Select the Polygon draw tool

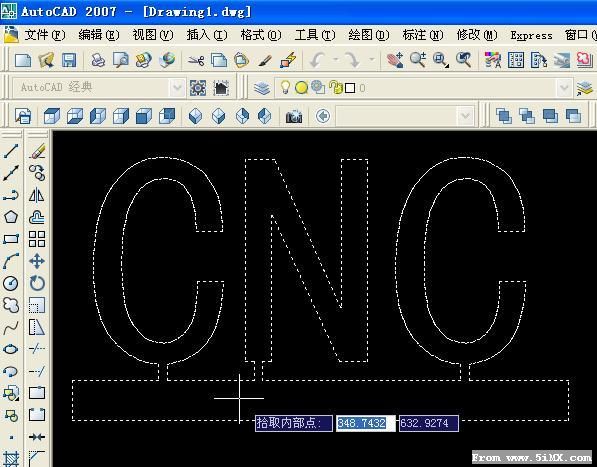coord(11,217)
